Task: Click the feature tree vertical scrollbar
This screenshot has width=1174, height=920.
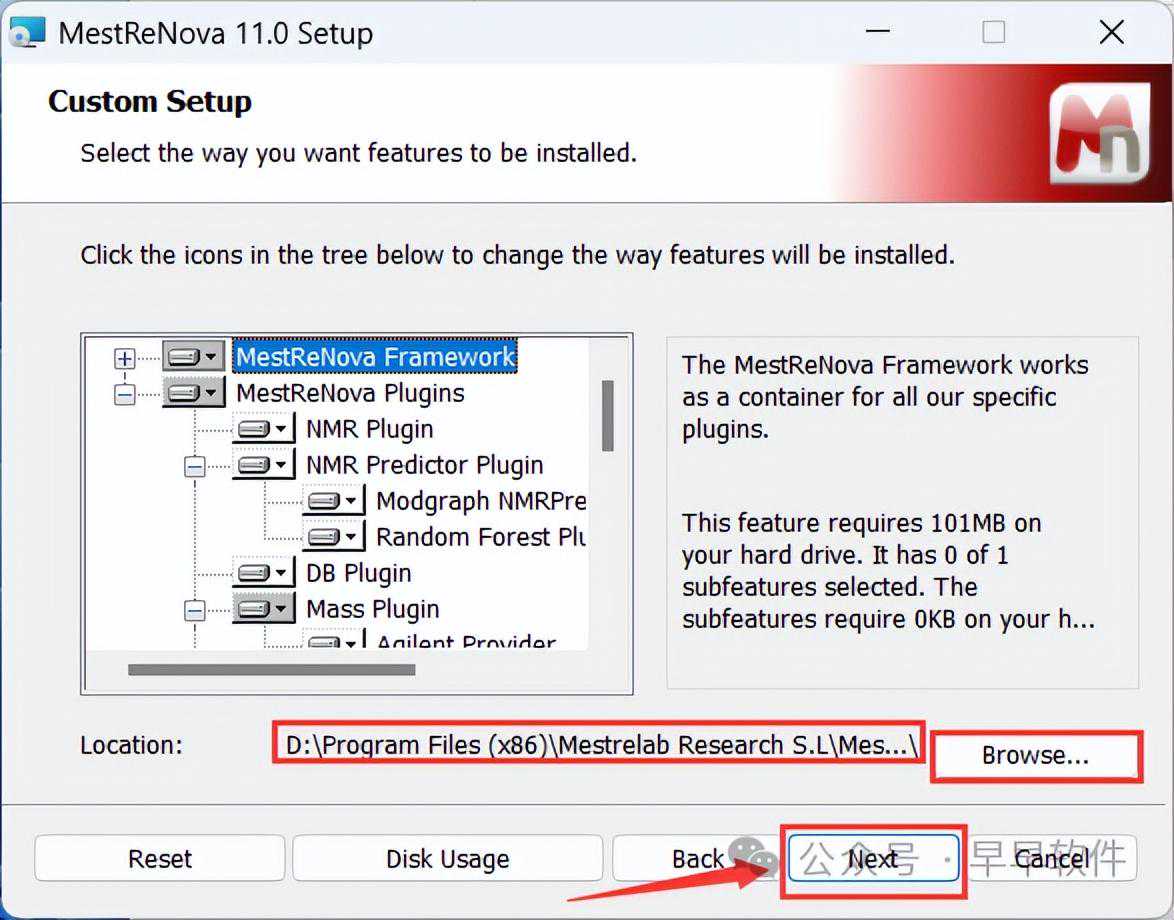Action: coord(607,415)
